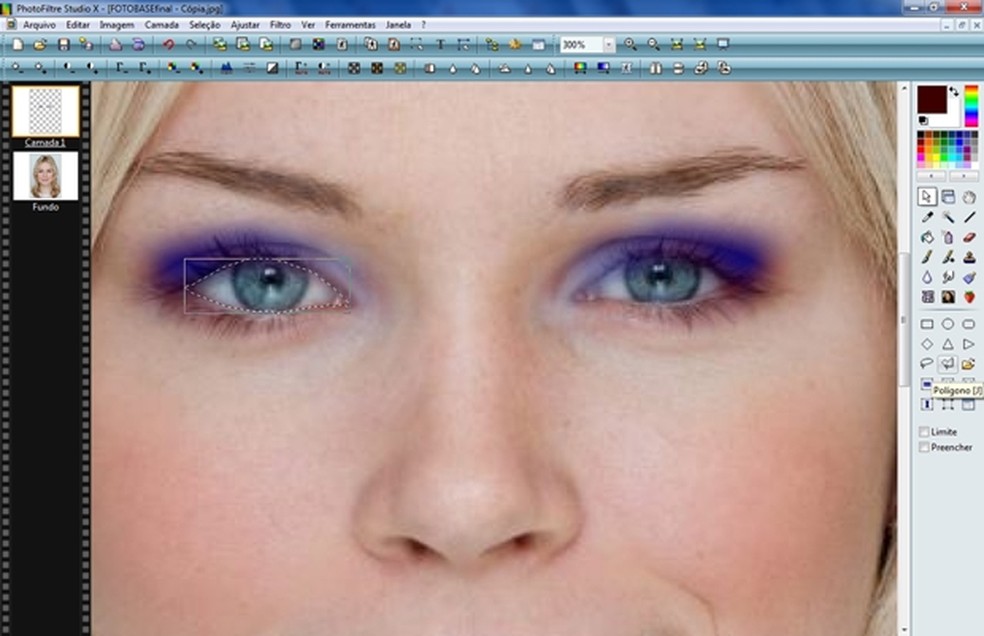
Task: Click the histogram levels icon
Action: (227, 68)
